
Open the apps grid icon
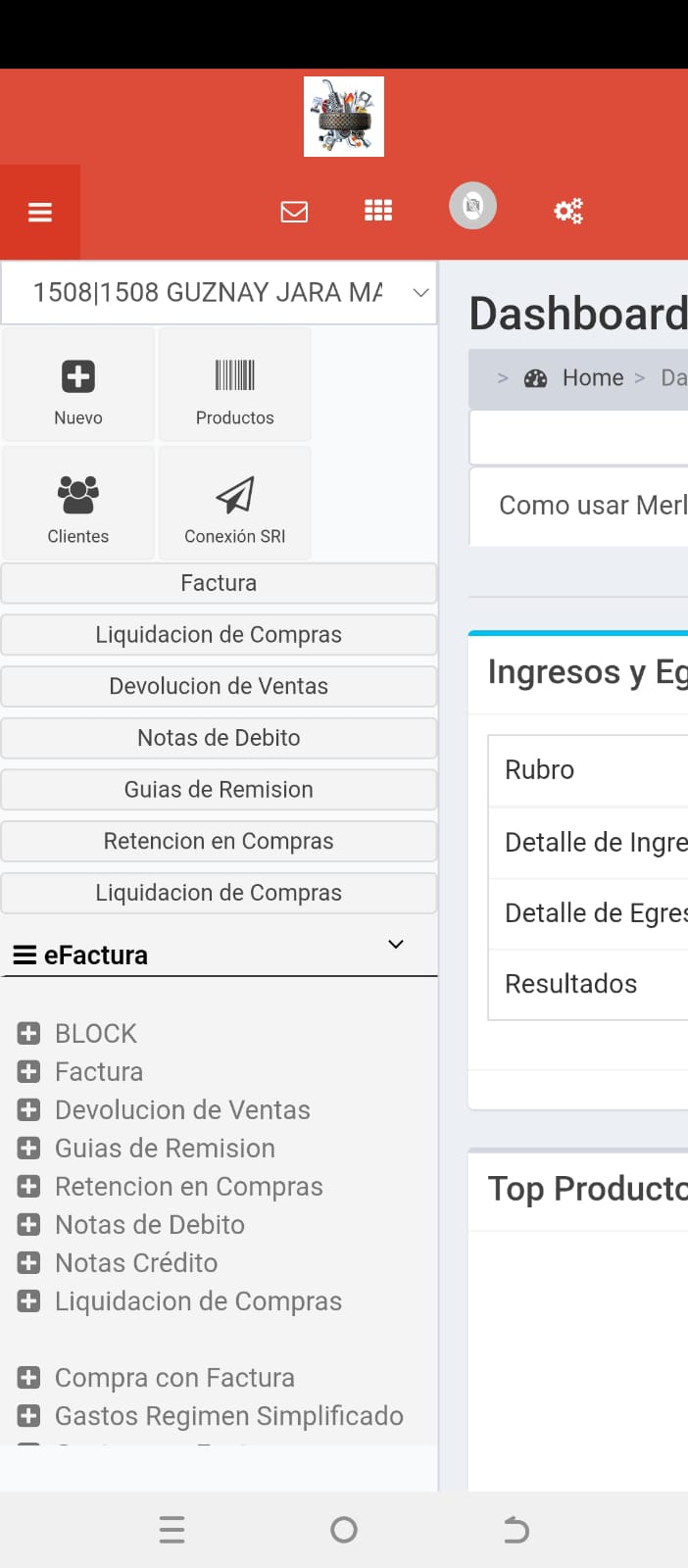378,211
